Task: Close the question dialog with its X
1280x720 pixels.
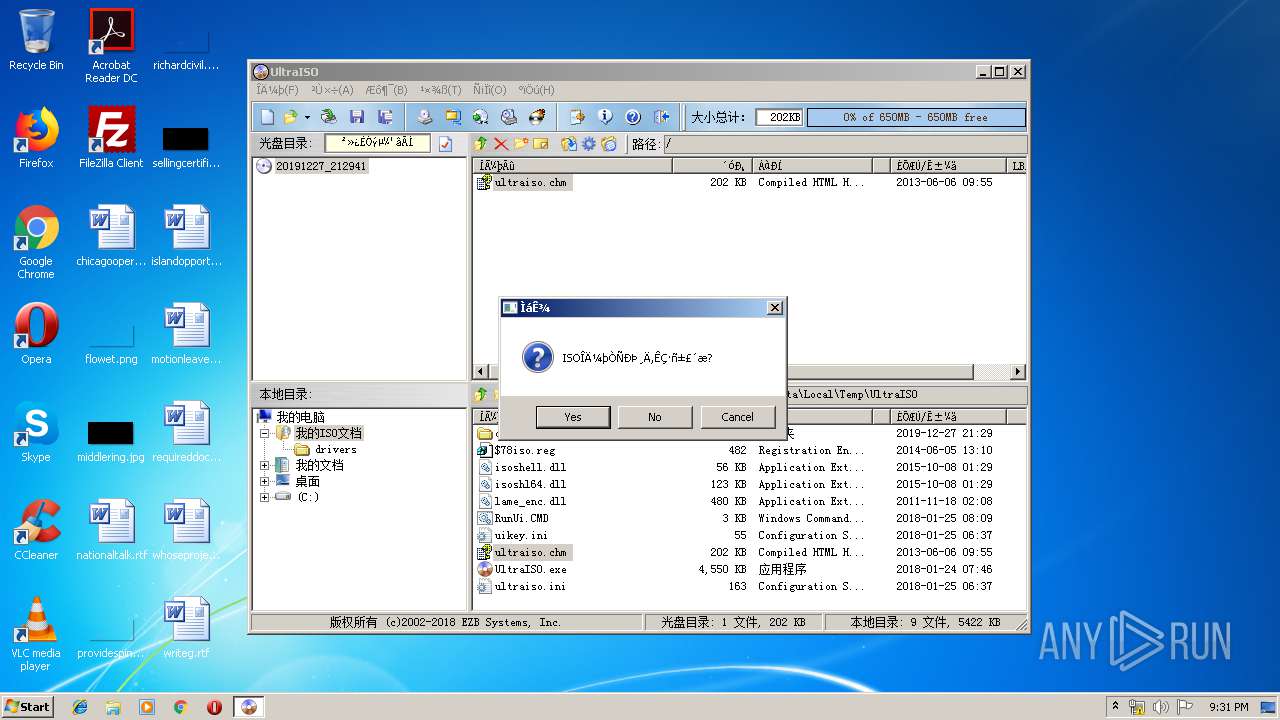Action: point(774,308)
